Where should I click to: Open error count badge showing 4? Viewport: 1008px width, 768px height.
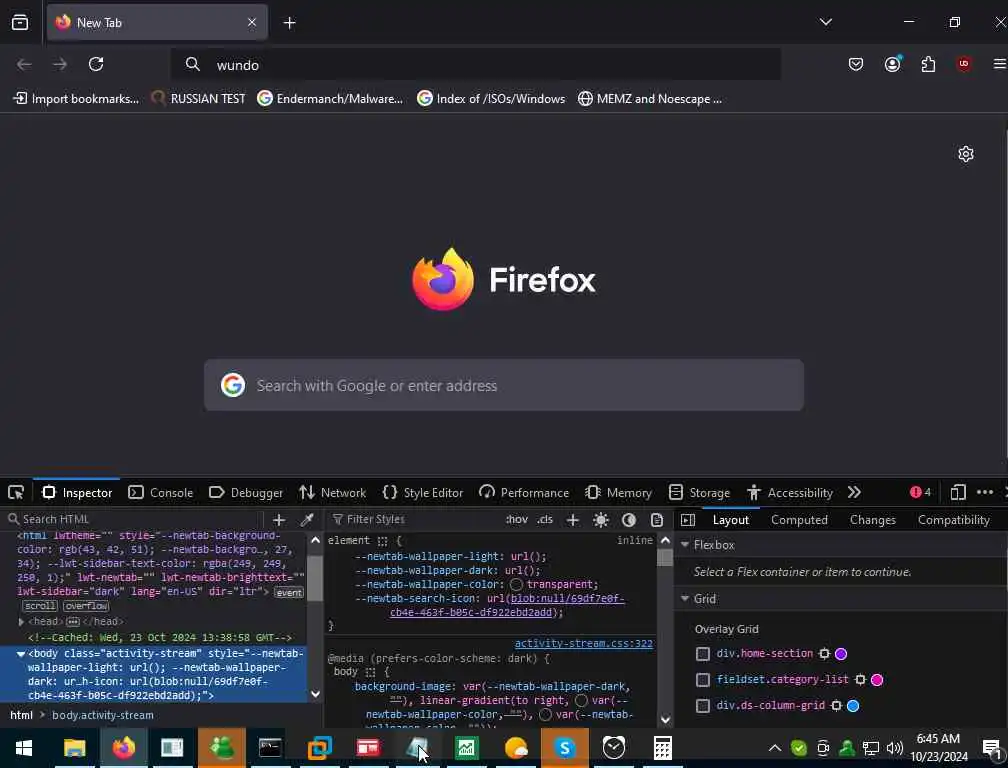pos(920,492)
